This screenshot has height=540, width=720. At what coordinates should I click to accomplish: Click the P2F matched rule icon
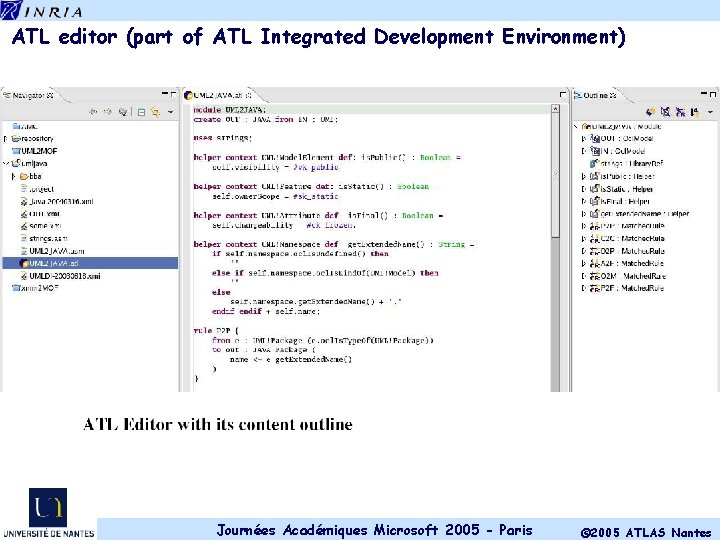coord(595,288)
